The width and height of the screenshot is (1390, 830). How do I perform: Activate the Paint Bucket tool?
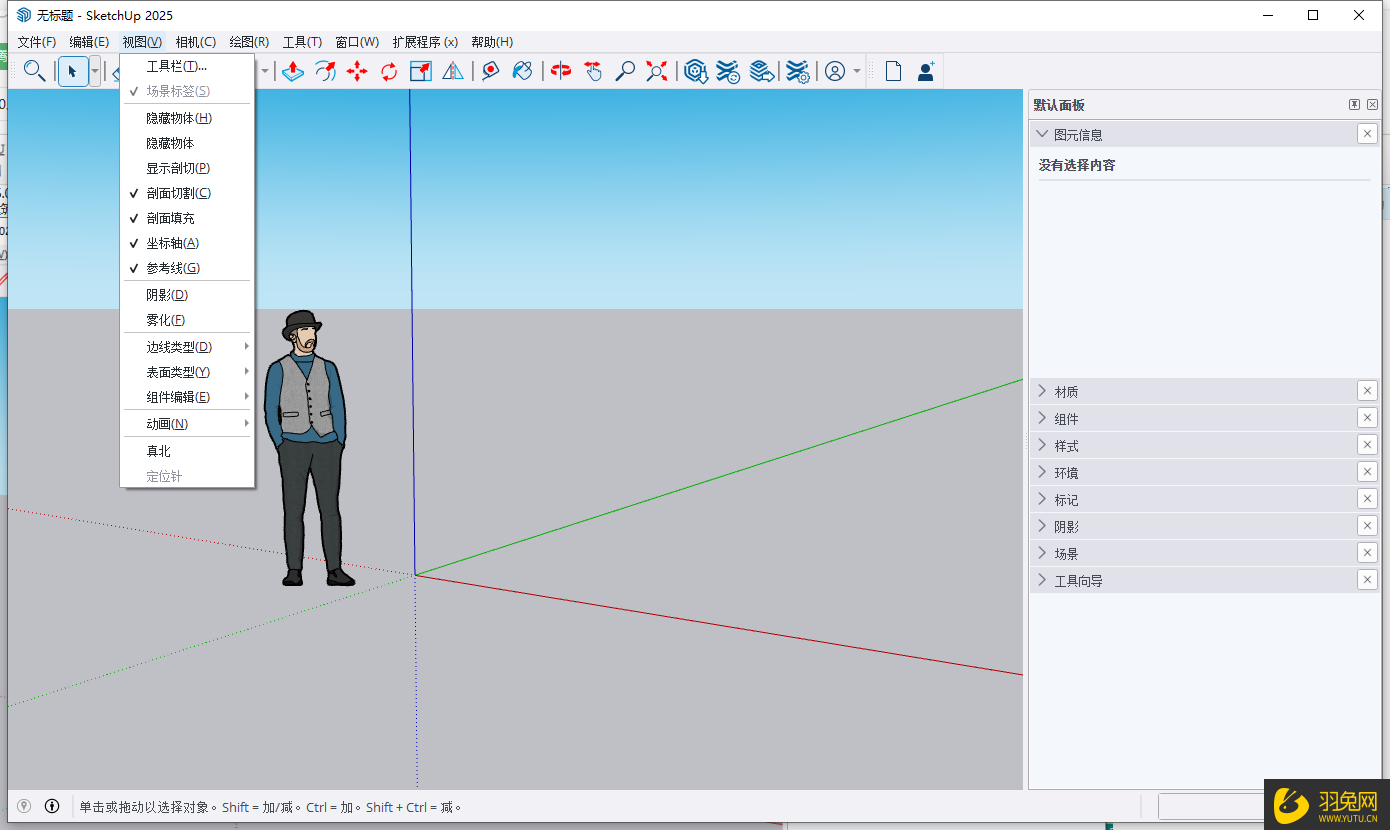pyautogui.click(x=522, y=71)
